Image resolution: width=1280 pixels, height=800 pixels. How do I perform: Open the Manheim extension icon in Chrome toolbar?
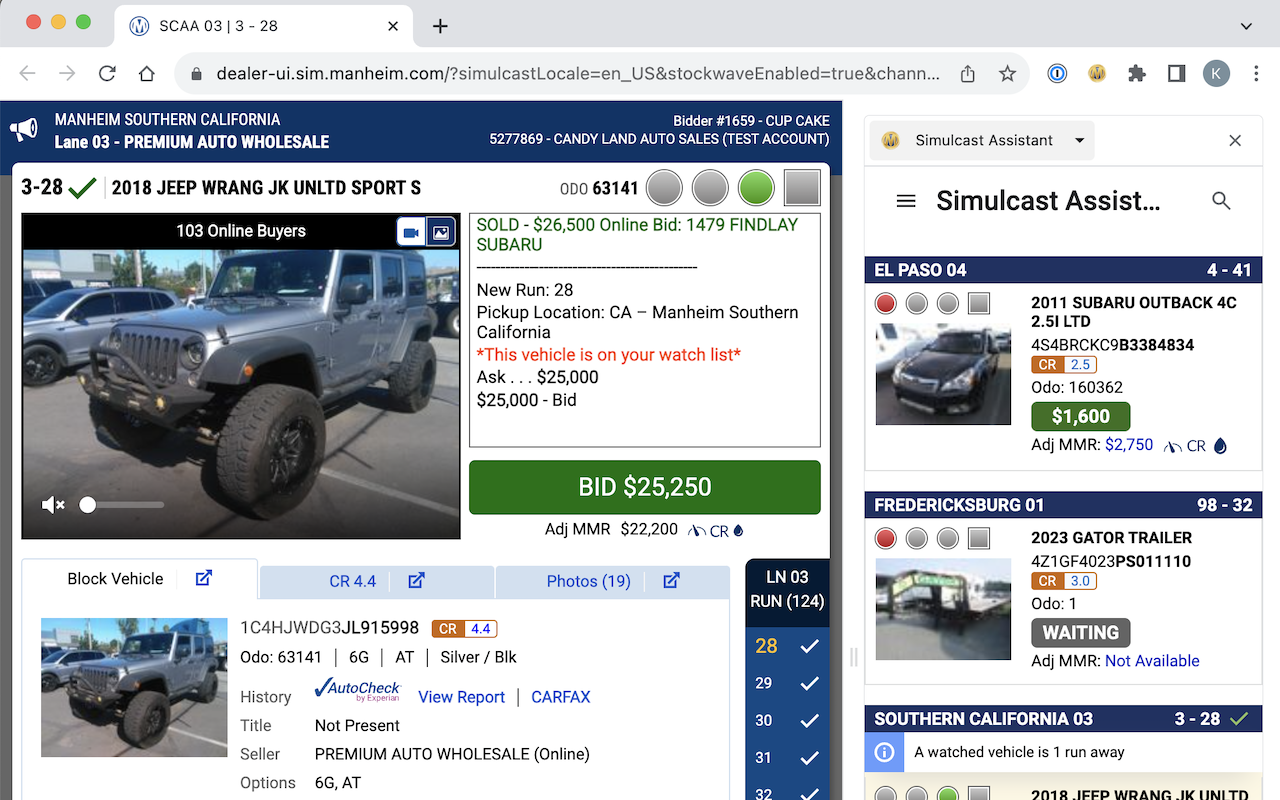1097,73
